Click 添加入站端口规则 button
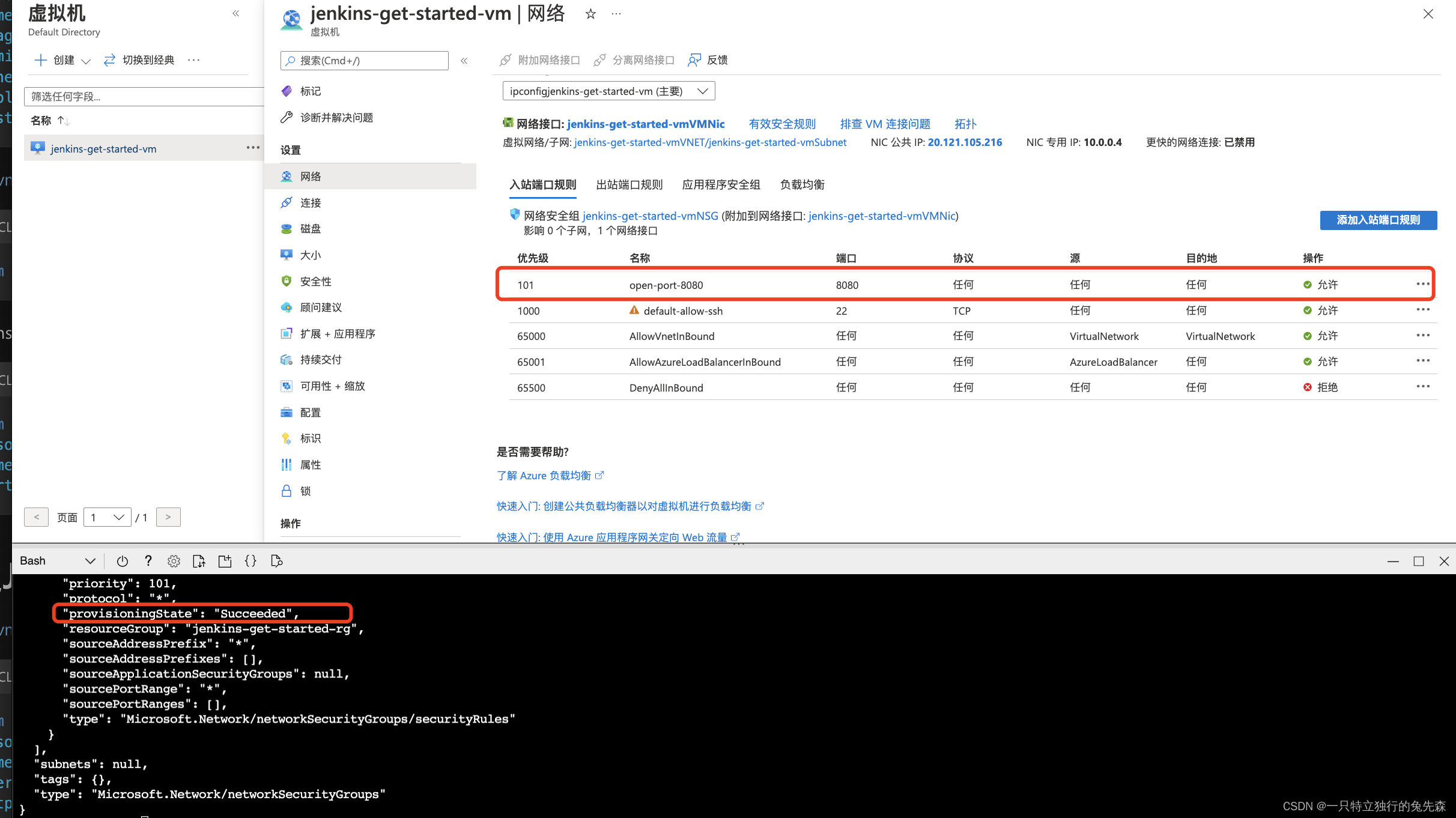 pos(1378,220)
